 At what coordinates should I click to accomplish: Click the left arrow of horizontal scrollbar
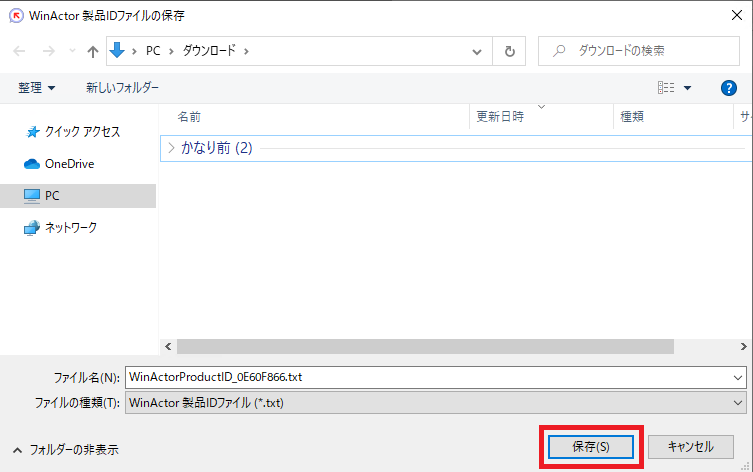(x=168, y=346)
